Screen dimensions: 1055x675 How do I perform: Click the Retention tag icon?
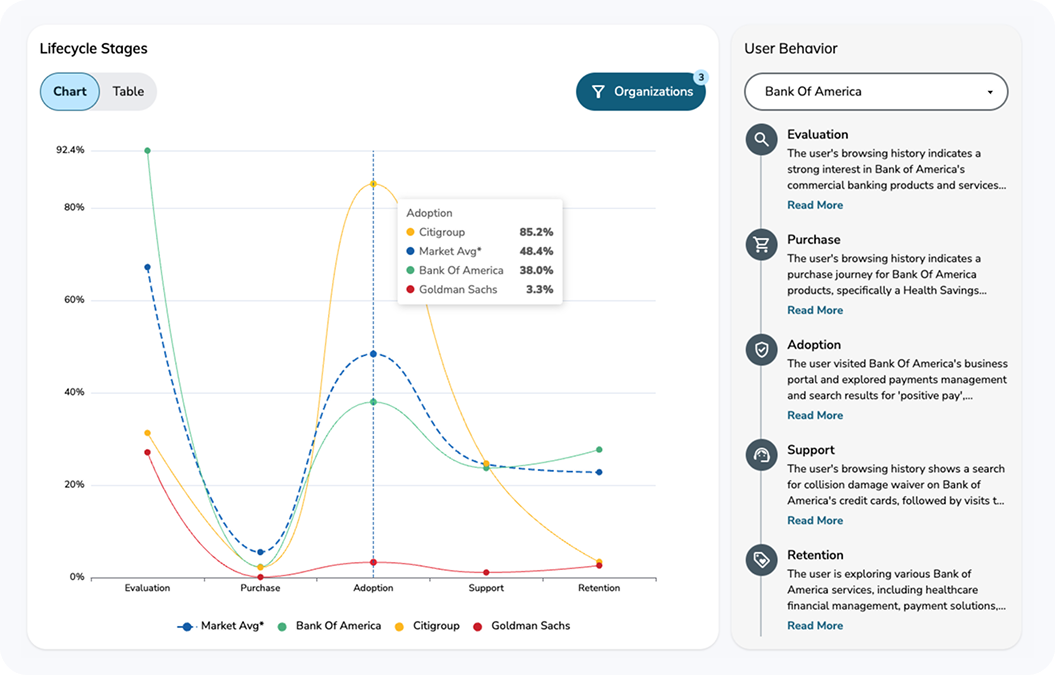point(761,560)
